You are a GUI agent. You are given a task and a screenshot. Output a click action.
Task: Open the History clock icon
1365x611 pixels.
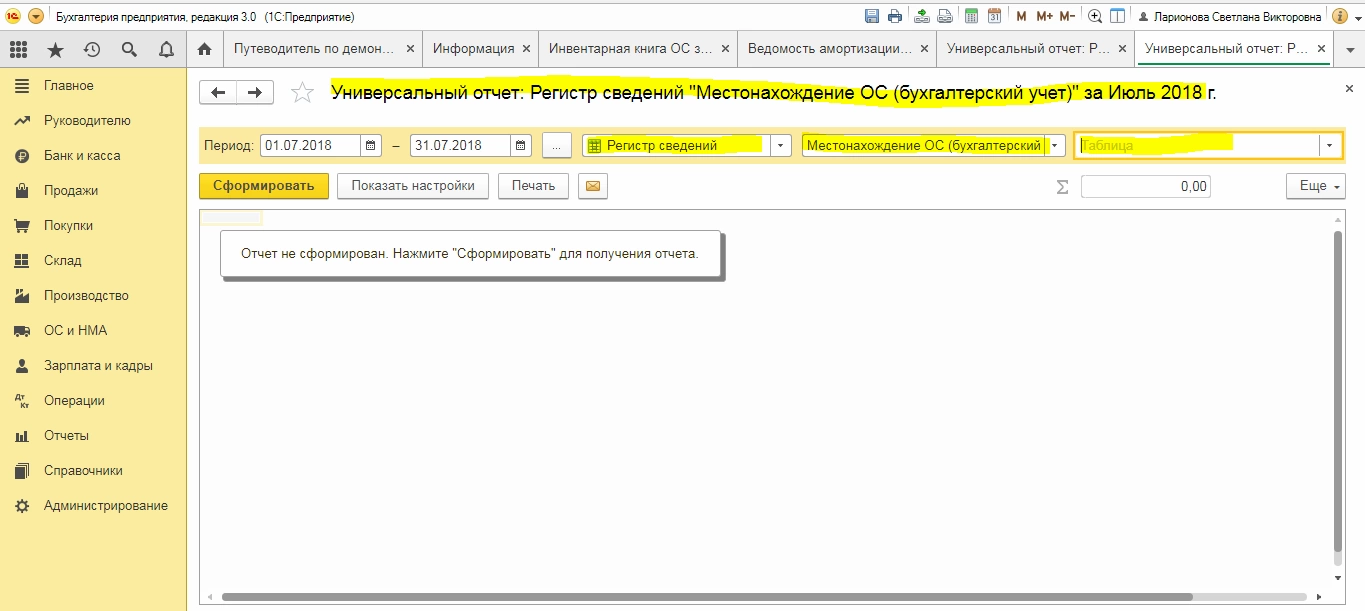92,49
